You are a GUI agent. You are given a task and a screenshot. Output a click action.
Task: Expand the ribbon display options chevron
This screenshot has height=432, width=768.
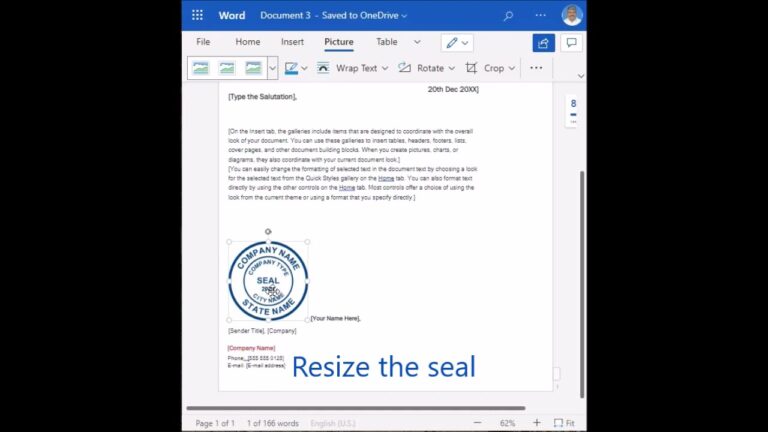pos(581,76)
